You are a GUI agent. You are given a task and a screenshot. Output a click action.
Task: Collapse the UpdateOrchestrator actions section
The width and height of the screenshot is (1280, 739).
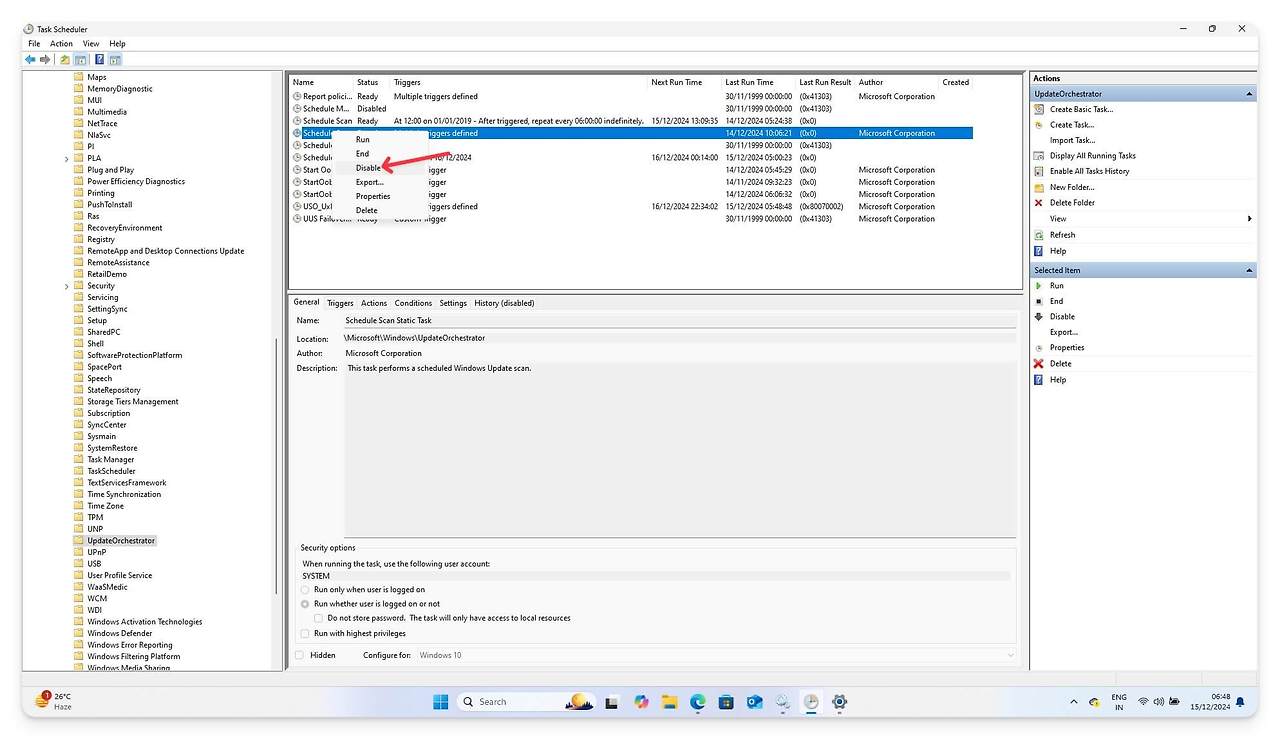pyautogui.click(x=1249, y=94)
